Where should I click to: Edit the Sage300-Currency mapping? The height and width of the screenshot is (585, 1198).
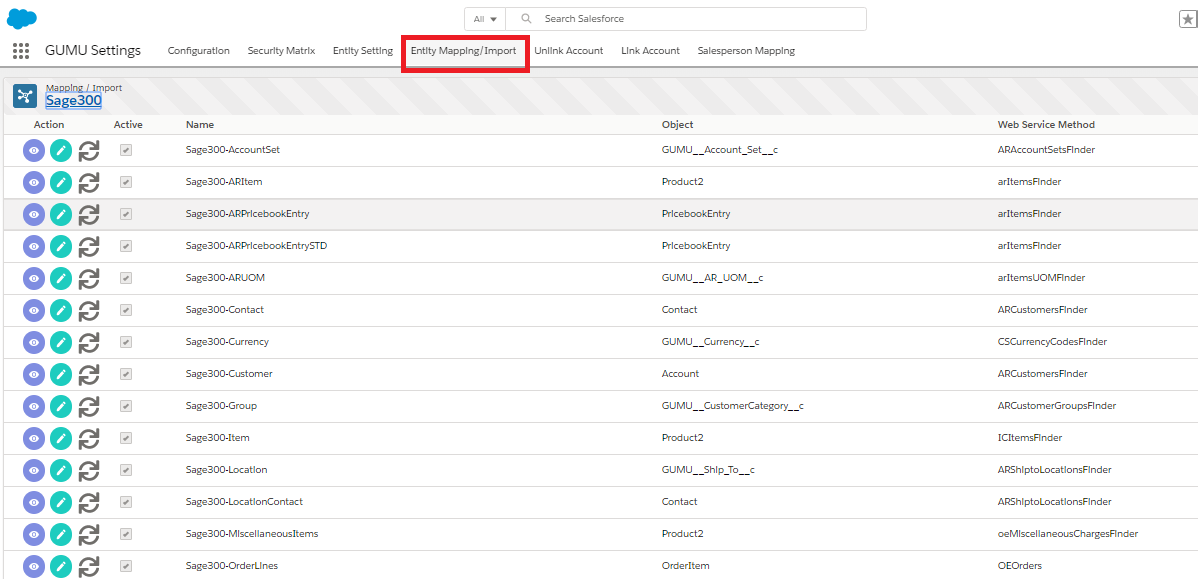click(x=61, y=342)
